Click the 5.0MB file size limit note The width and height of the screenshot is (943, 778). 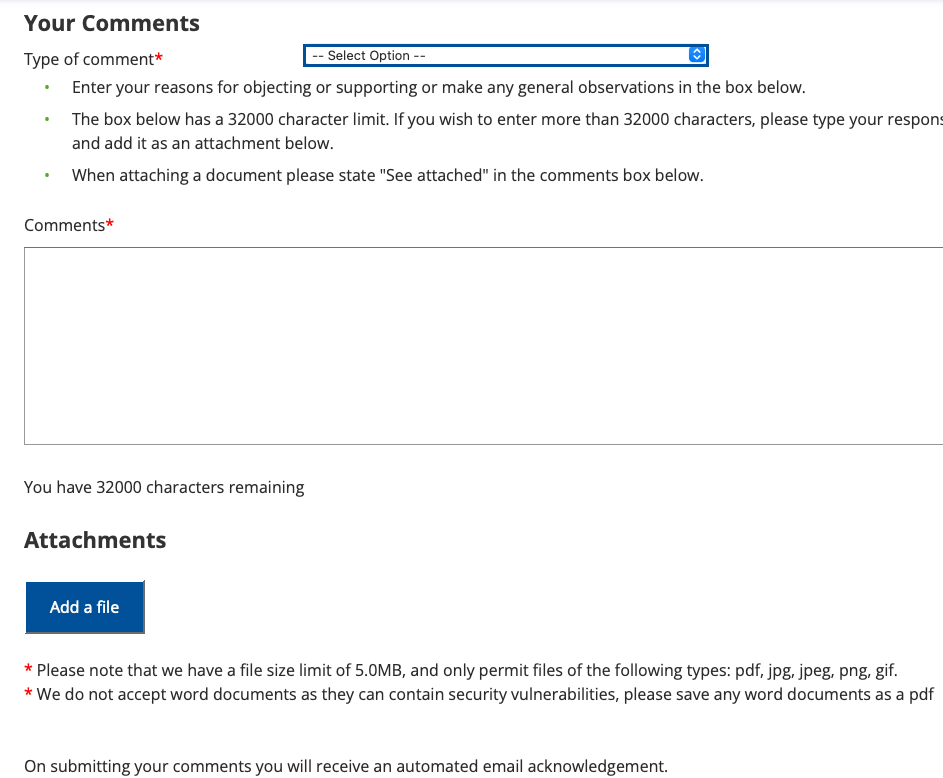point(467,670)
